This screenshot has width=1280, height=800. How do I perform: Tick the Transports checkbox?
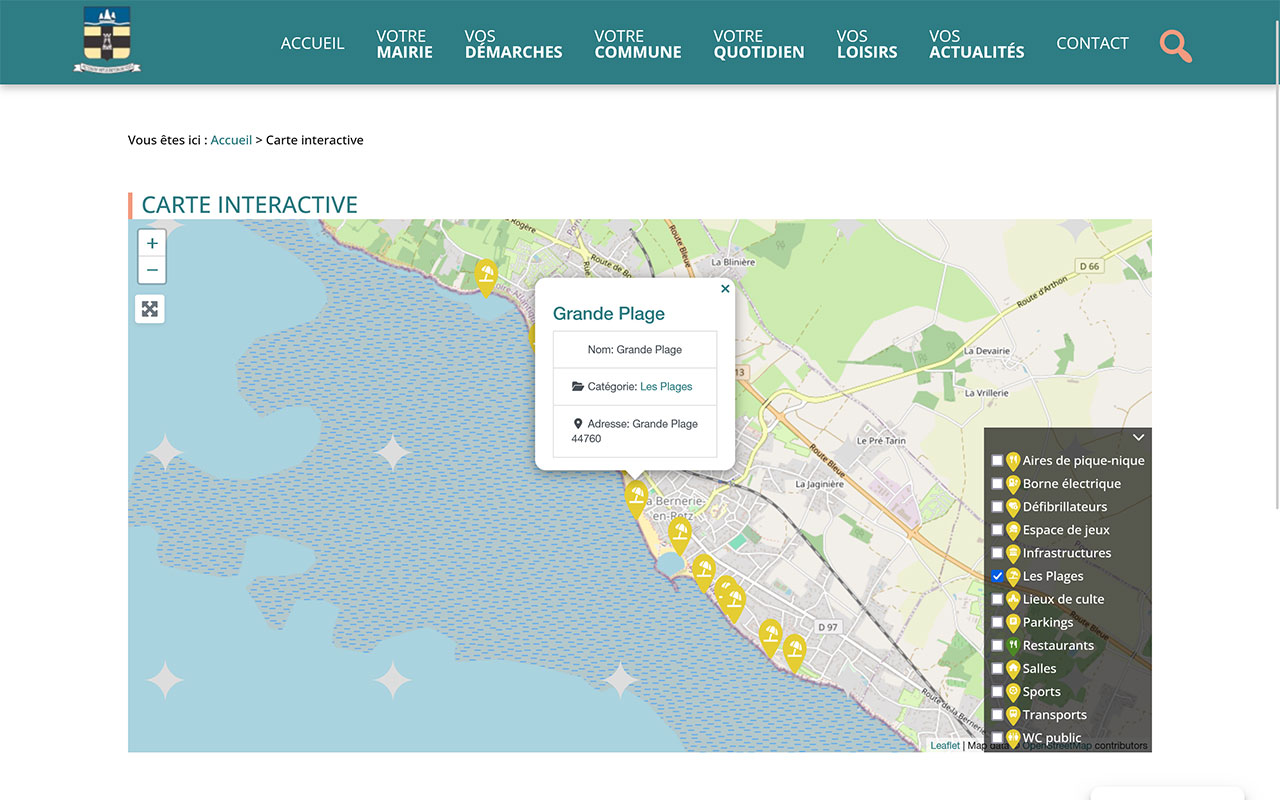coord(997,715)
